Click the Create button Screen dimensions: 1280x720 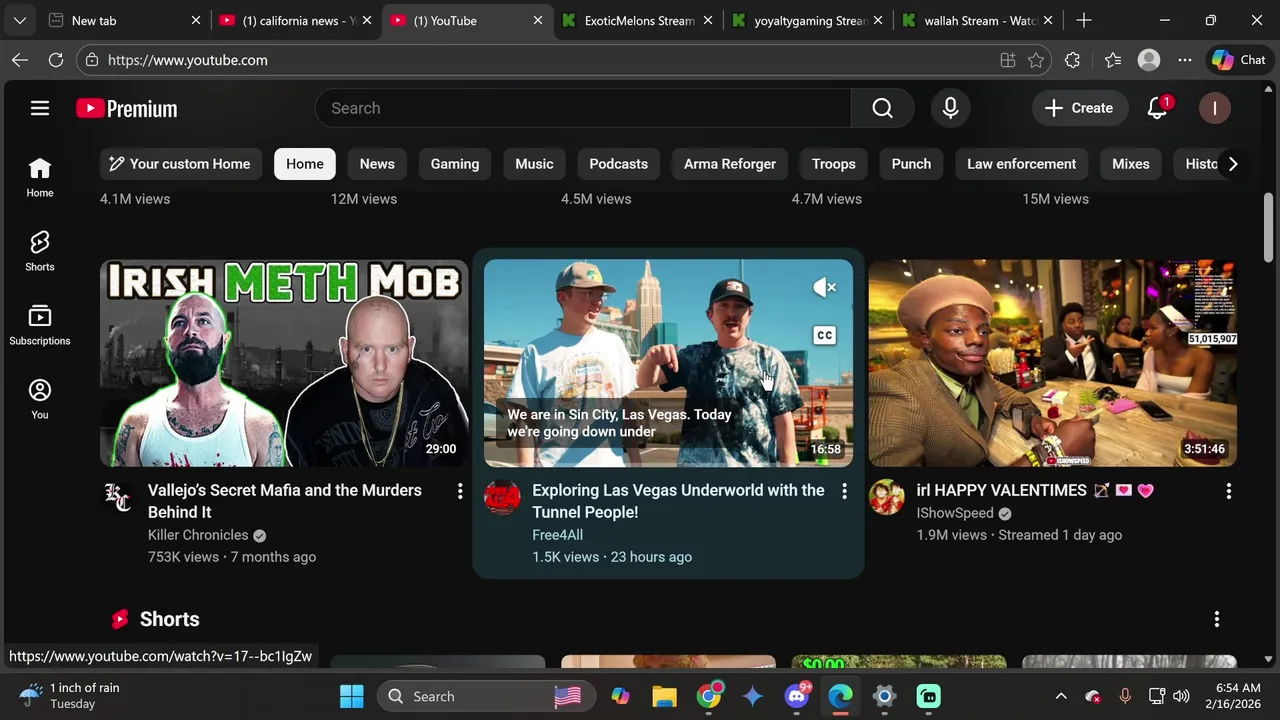click(x=1078, y=108)
